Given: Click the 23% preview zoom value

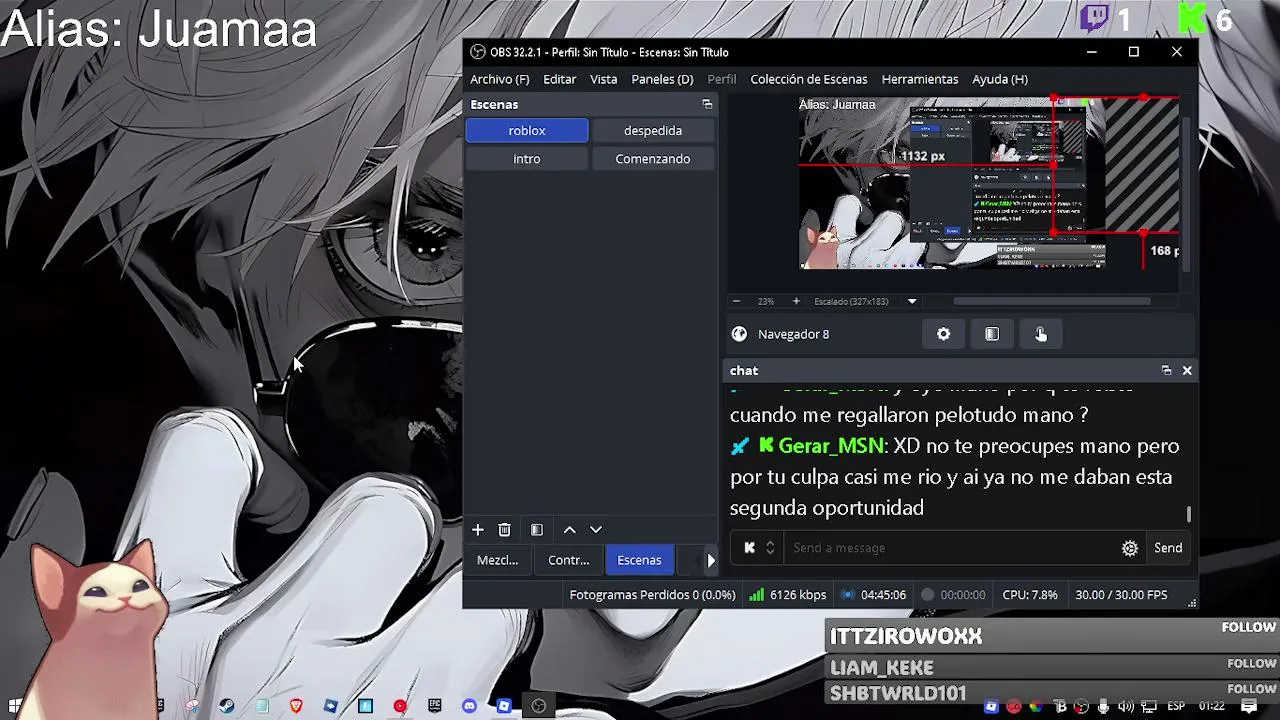Looking at the screenshot, I should point(766,301).
